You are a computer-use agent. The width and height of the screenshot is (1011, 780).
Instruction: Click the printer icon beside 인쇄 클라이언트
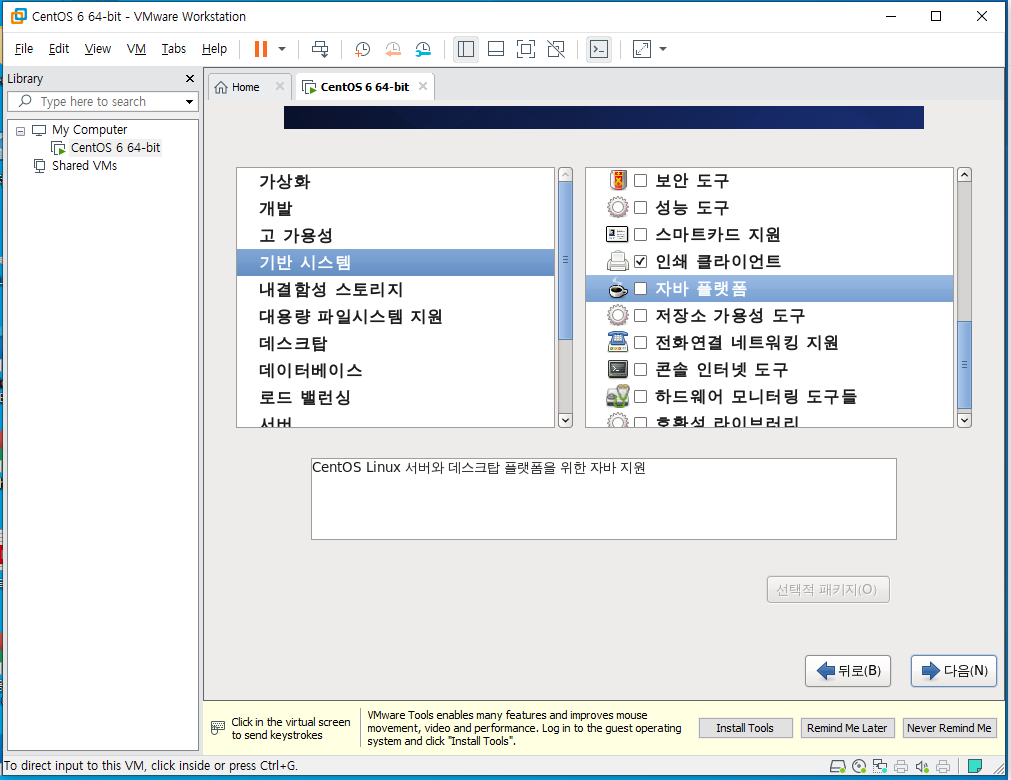[x=618, y=261]
